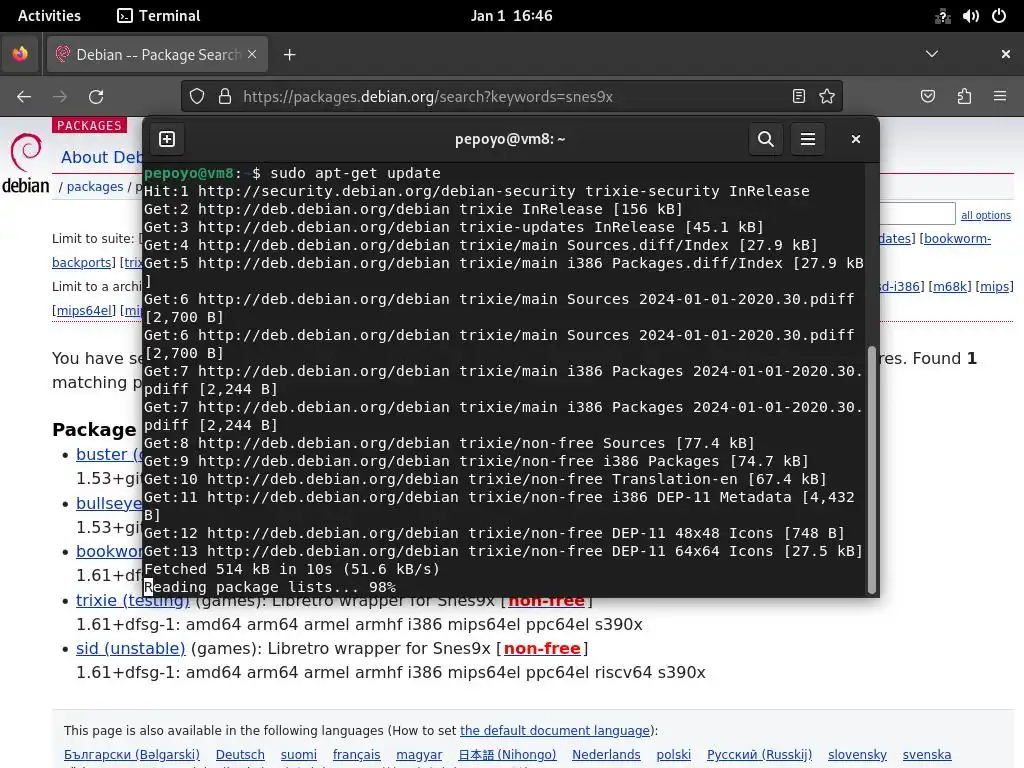
Task: Show site security lock info
Action: [225, 97]
